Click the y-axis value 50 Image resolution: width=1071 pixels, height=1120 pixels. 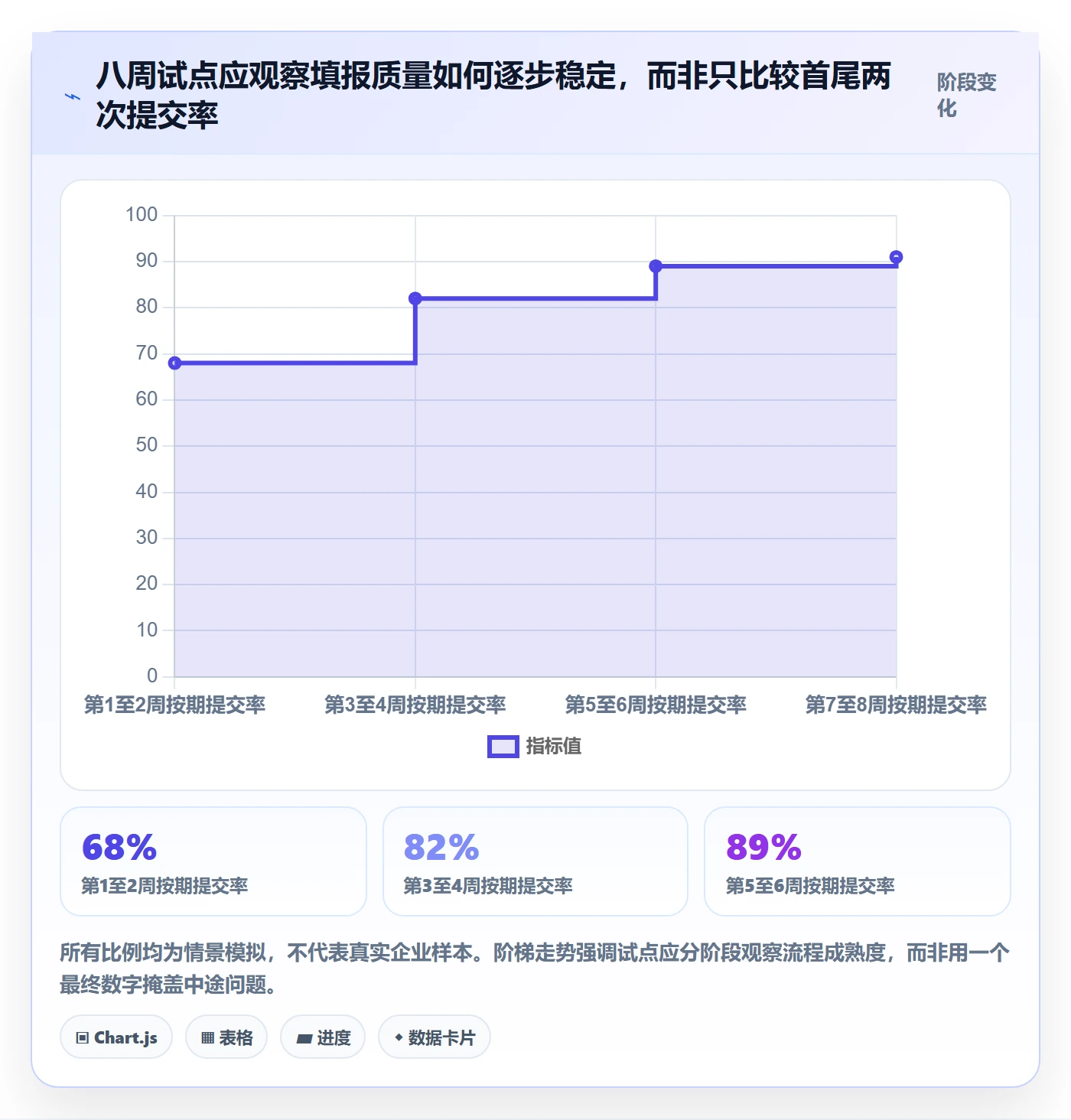tap(146, 445)
